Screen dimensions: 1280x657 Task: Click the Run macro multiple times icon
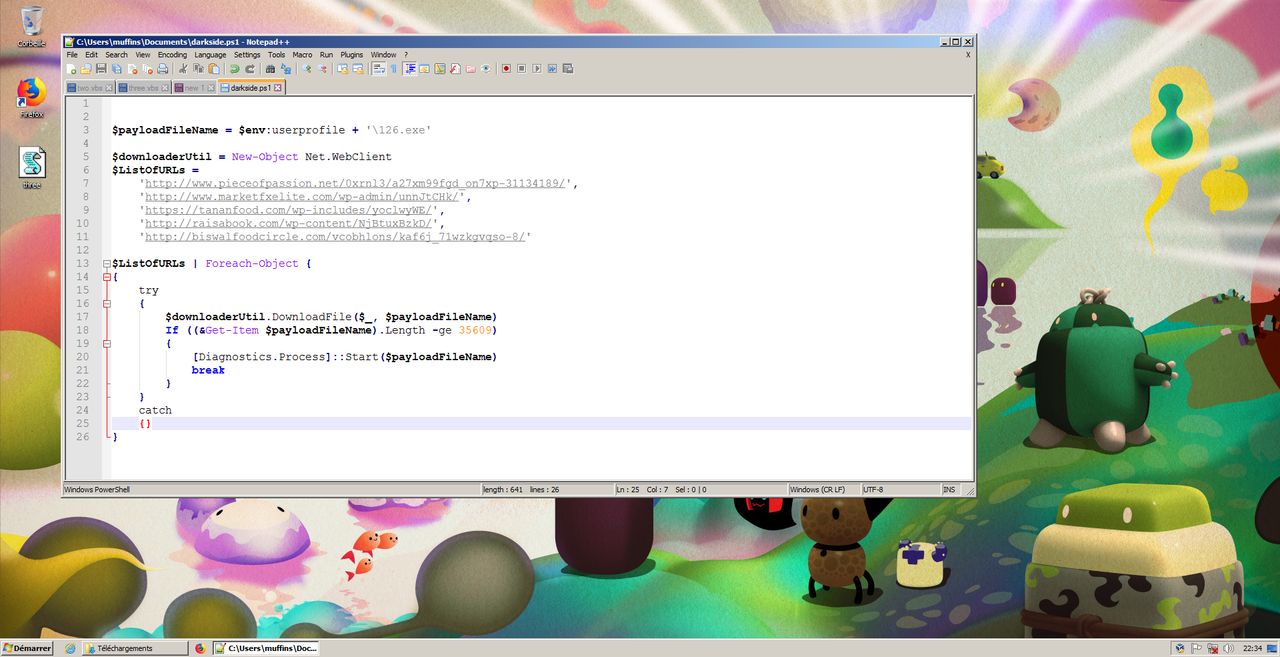click(x=552, y=69)
